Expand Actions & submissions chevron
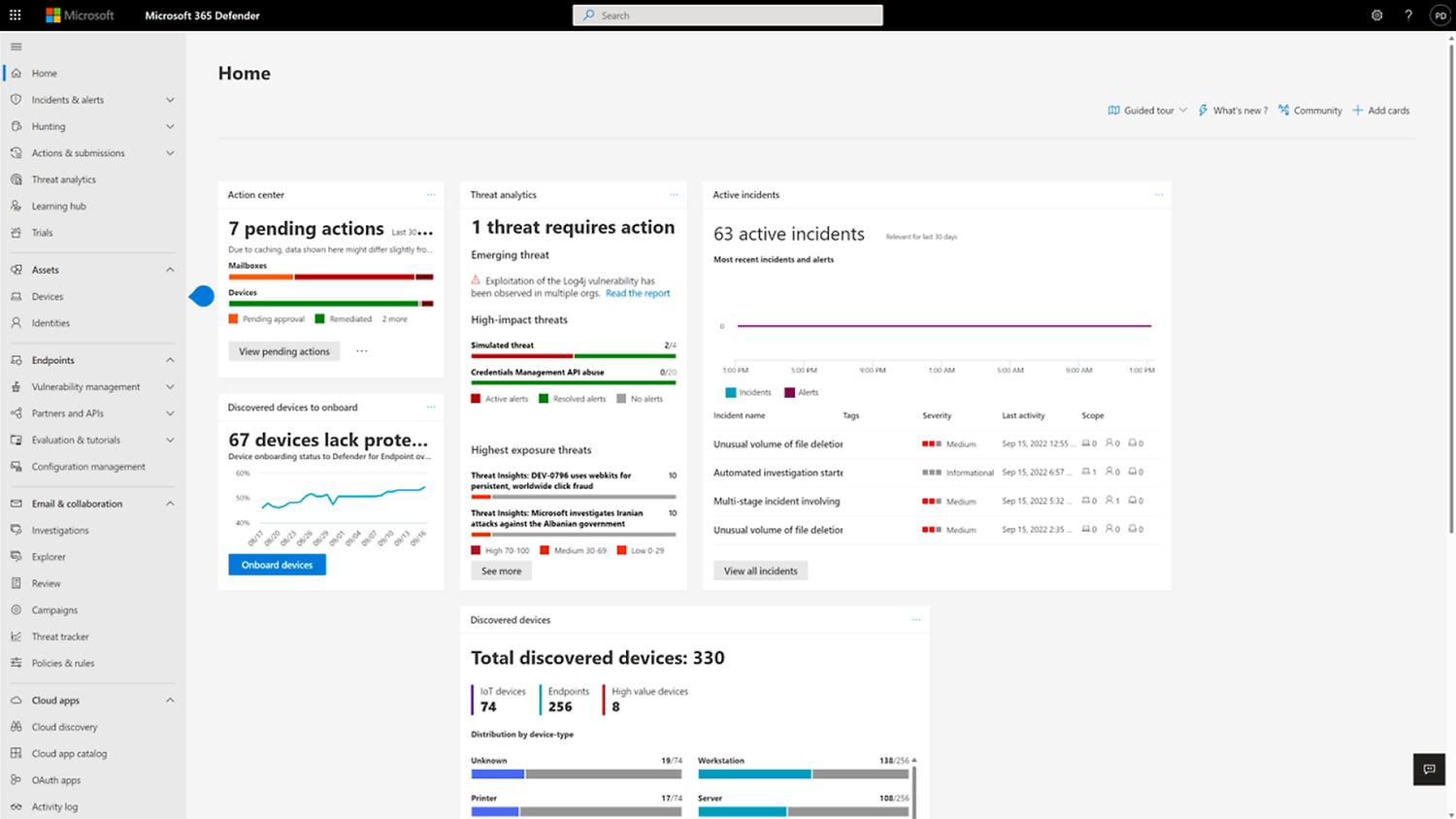1456x819 pixels. coord(170,153)
